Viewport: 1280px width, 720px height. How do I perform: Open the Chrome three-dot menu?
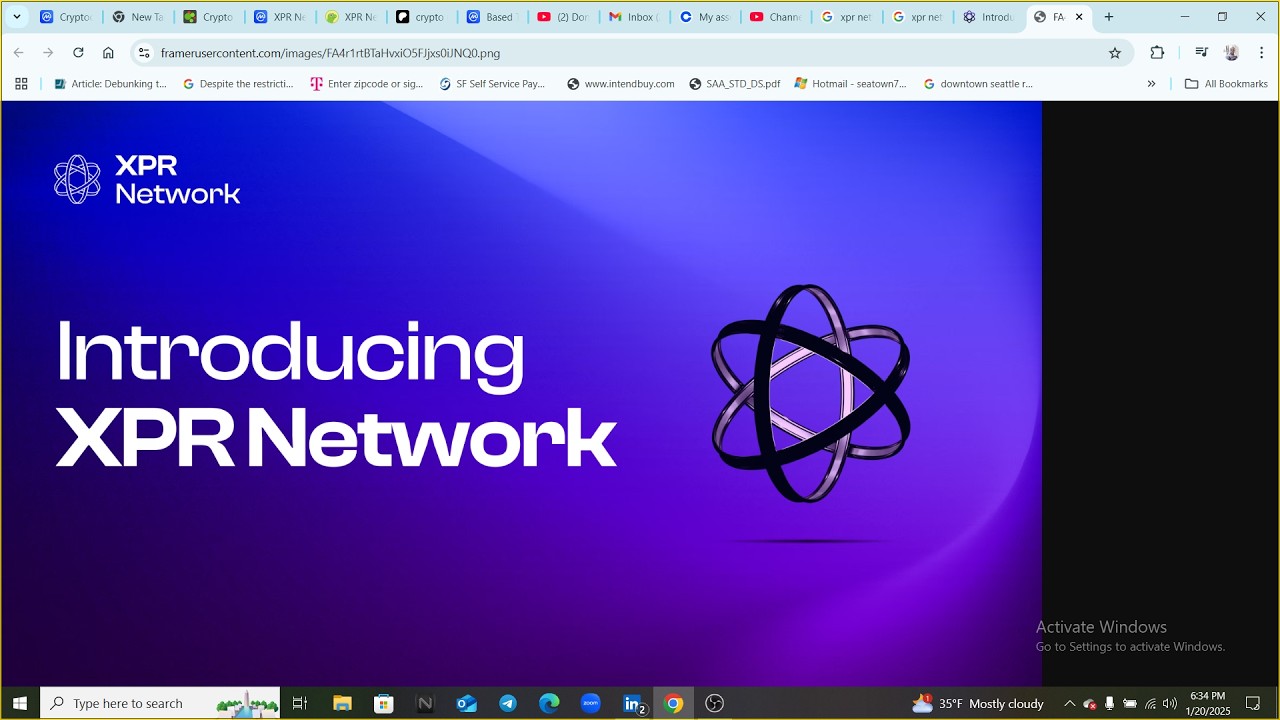click(x=1262, y=53)
